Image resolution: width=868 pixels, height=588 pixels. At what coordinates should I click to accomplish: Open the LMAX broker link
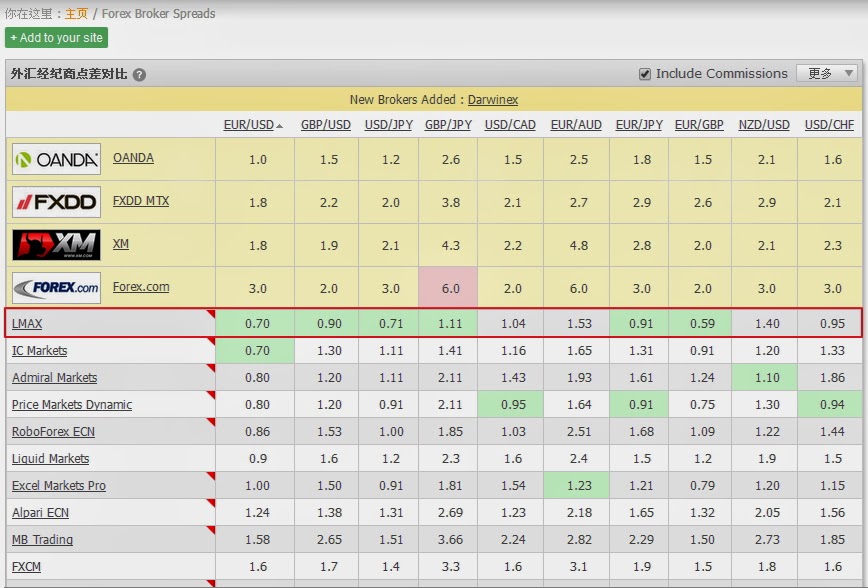point(27,323)
